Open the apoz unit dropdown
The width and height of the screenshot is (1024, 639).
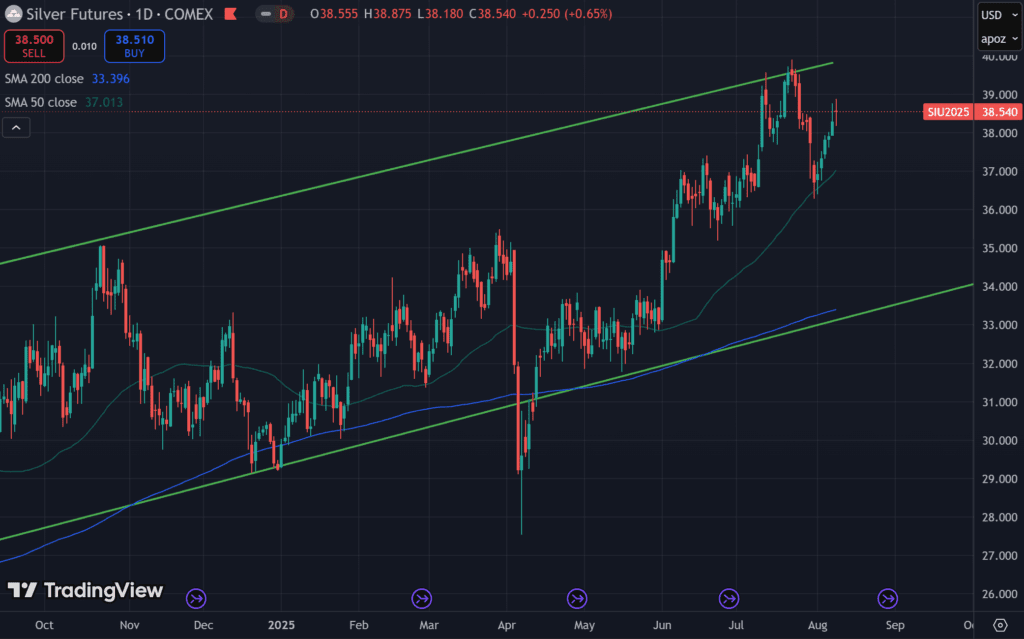pyautogui.click(x=997, y=40)
